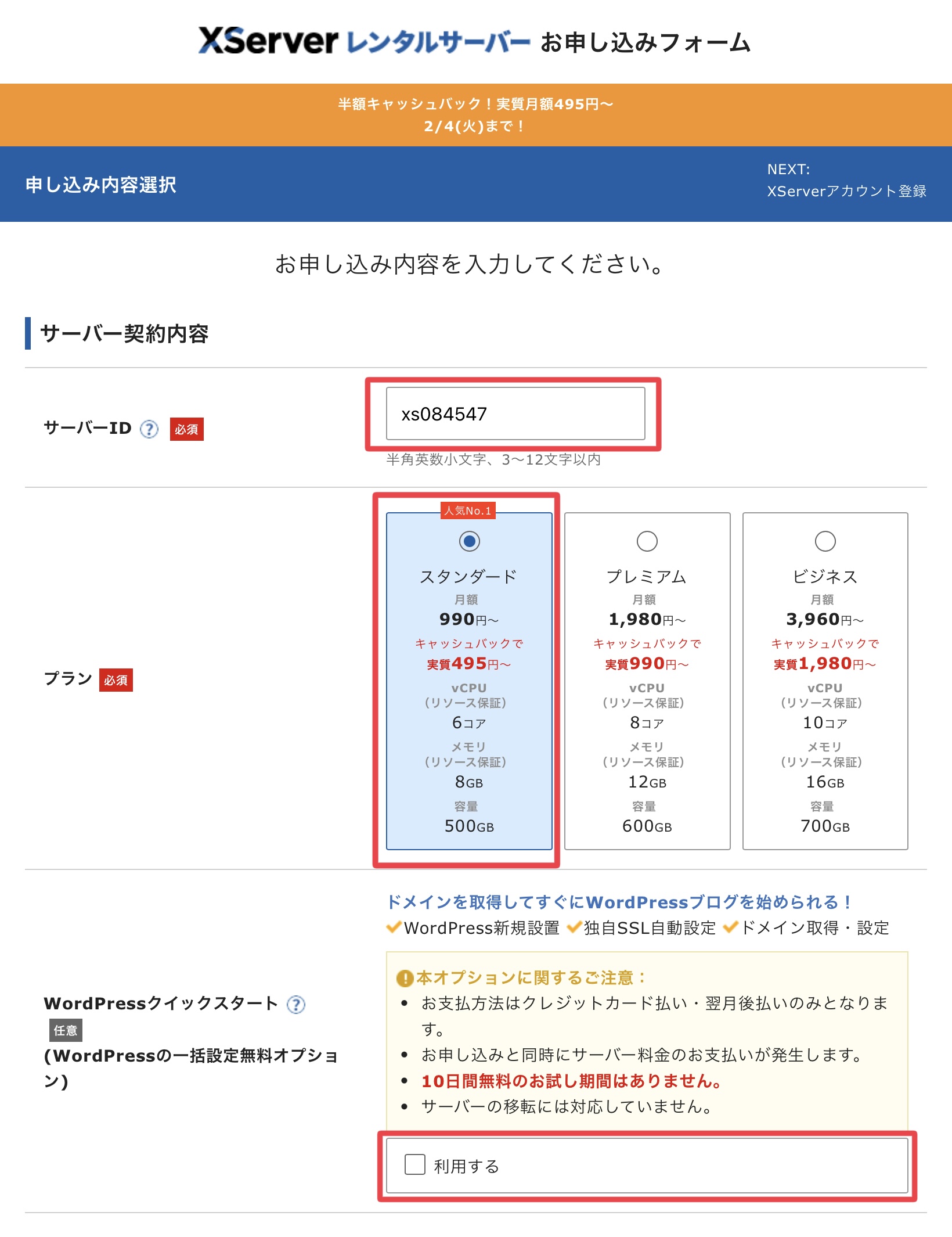Click the 10日間無料のお試し期間はありません warning
952x1237 pixels.
pyautogui.click(x=572, y=1081)
